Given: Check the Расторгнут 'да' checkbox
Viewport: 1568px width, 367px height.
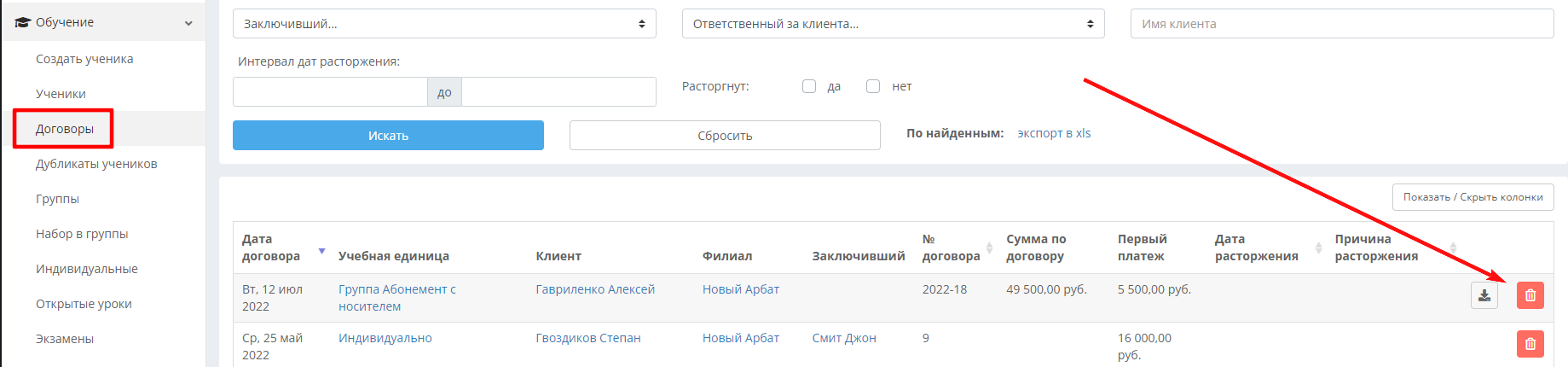Looking at the screenshot, I should pos(809,86).
